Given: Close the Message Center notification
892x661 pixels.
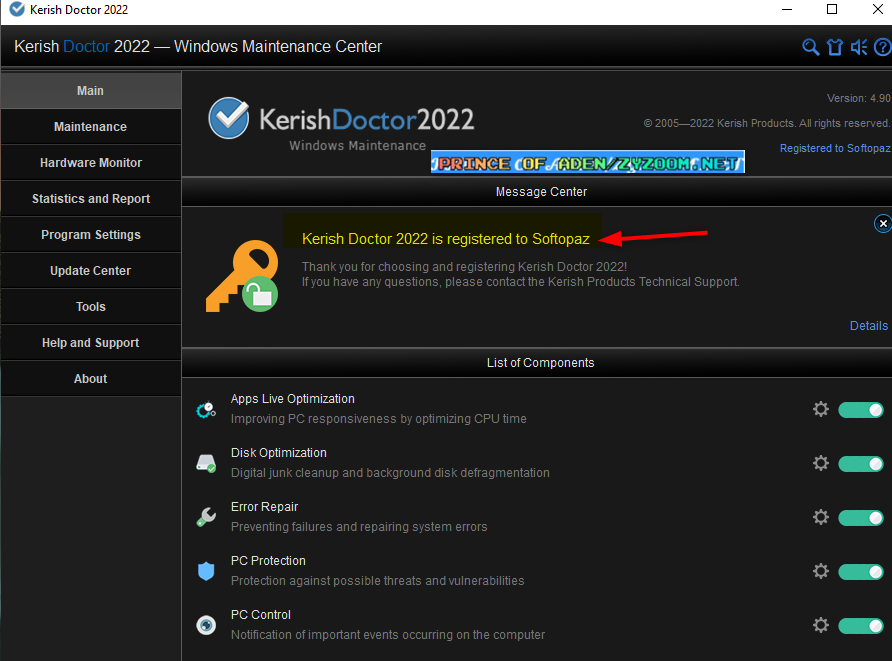Looking at the screenshot, I should click(882, 224).
